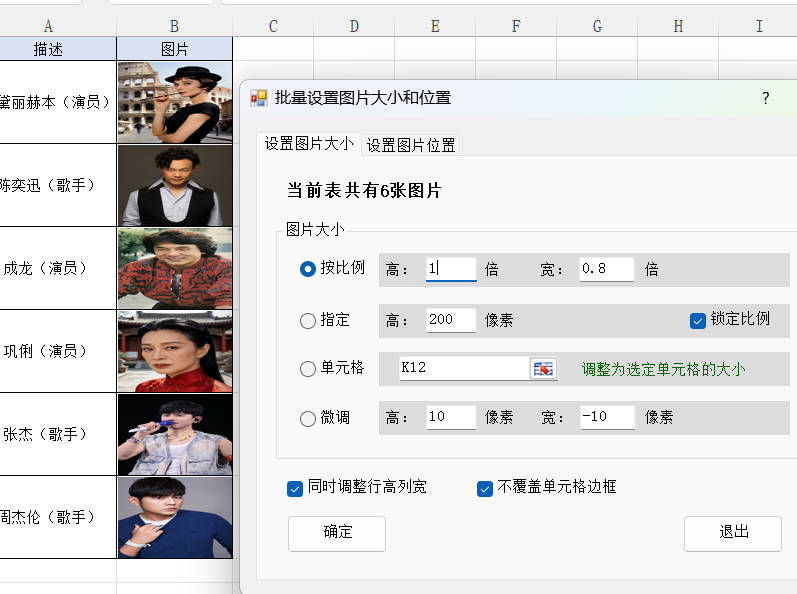This screenshot has height=594, width=797.
Task: Toggle the 锁定比例 checkbox
Action: point(698,320)
